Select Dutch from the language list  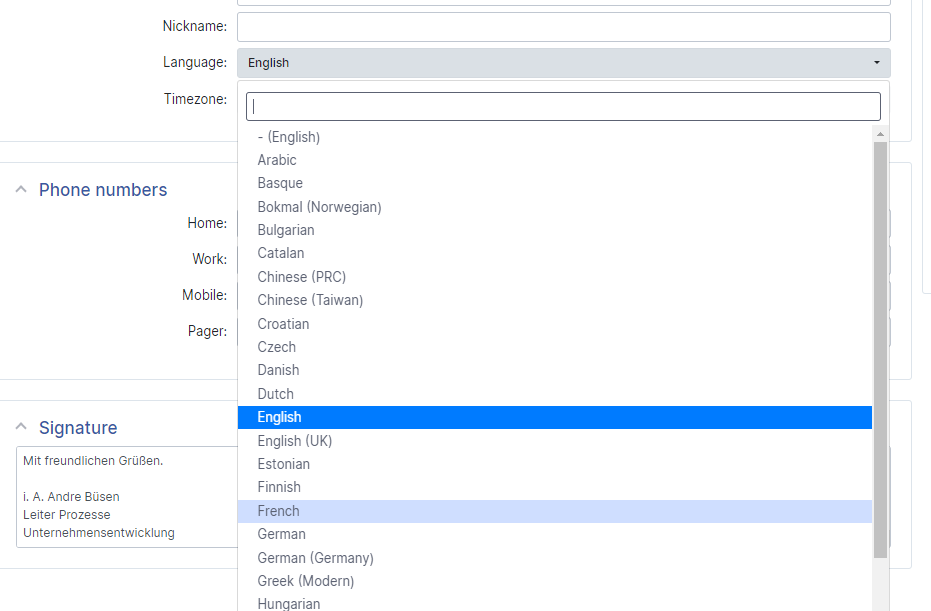click(x=555, y=394)
